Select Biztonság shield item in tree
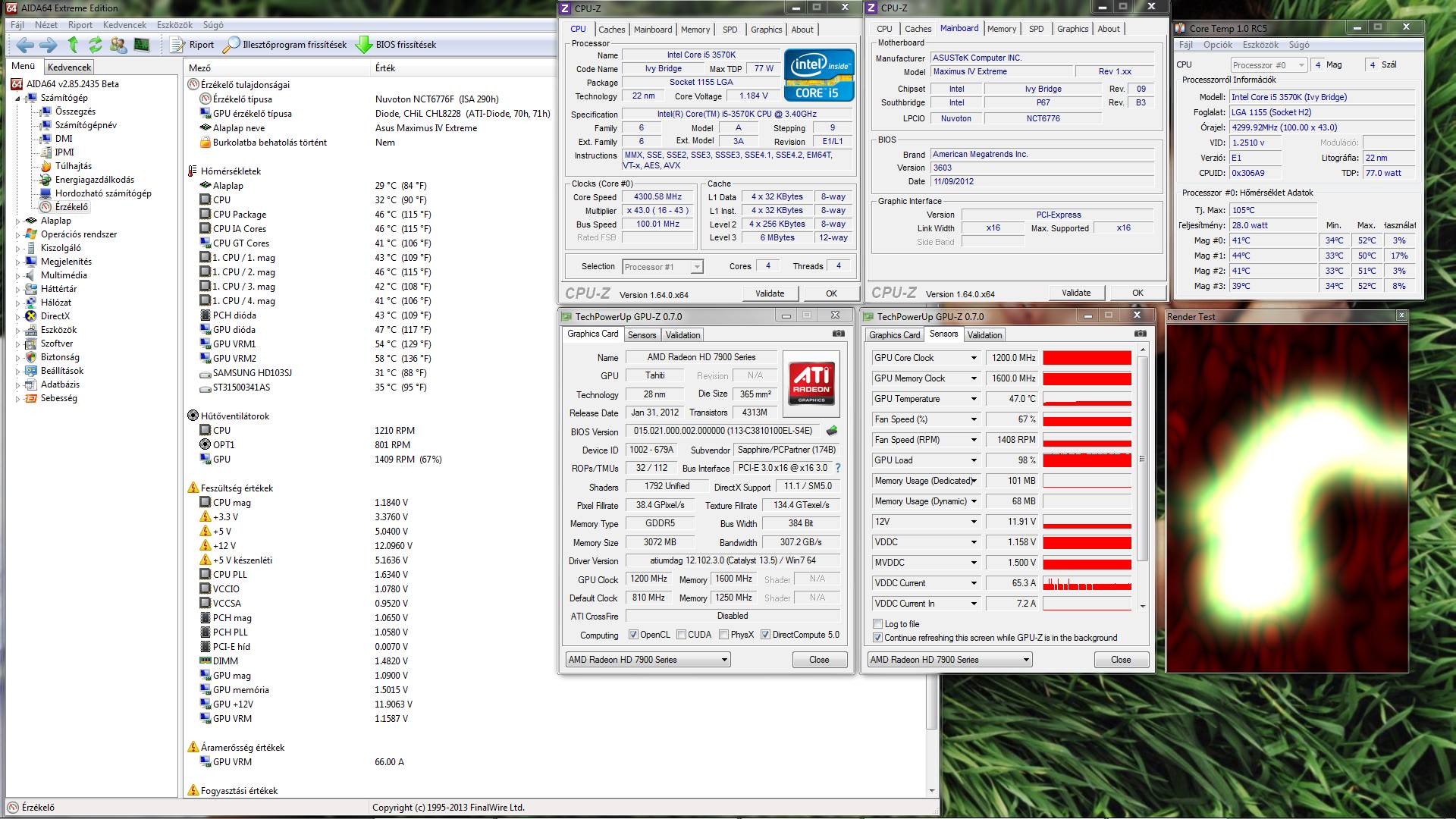The width and height of the screenshot is (1456, 819). [52, 357]
